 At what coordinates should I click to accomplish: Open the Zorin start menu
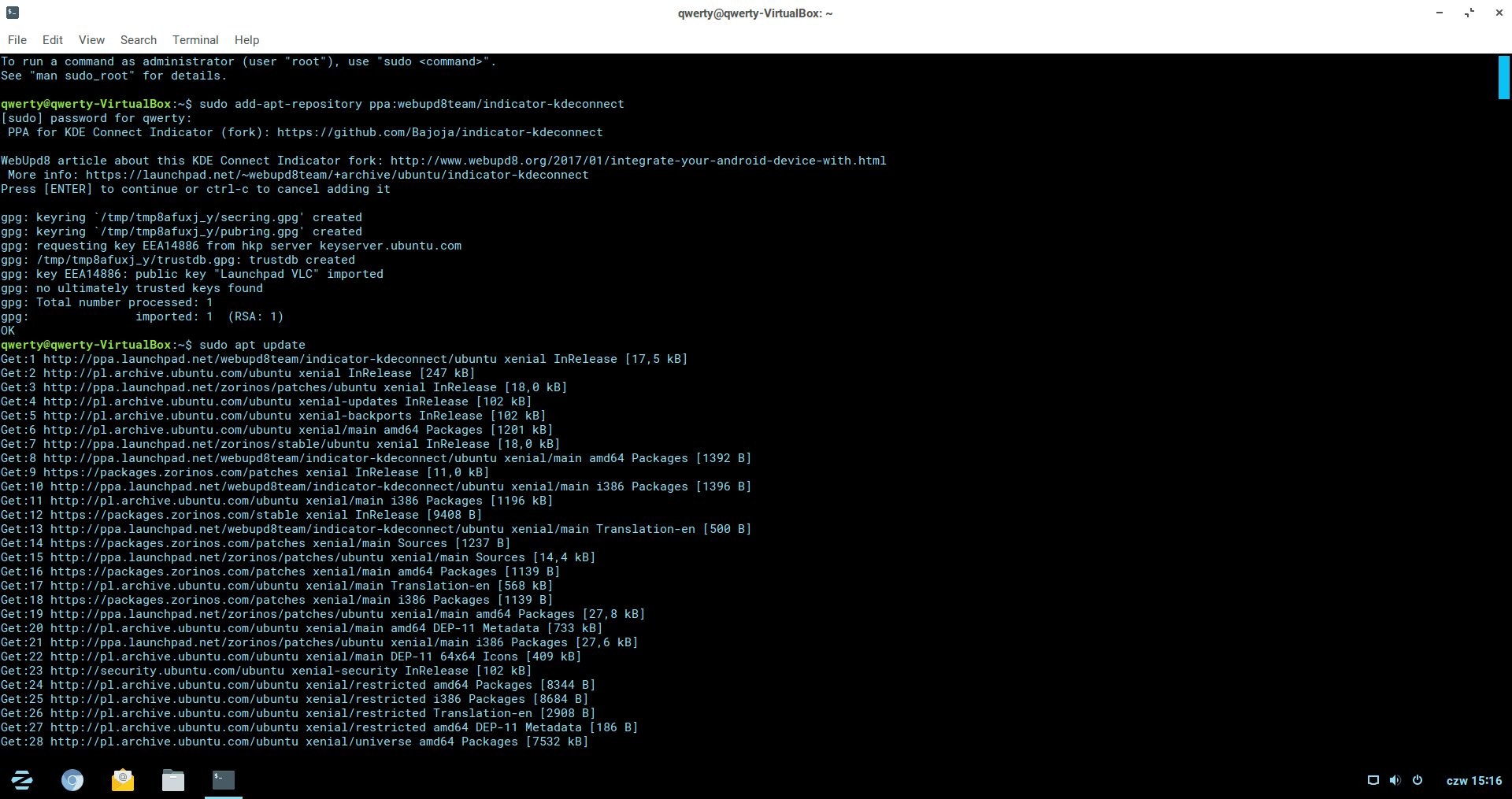pos(22,780)
